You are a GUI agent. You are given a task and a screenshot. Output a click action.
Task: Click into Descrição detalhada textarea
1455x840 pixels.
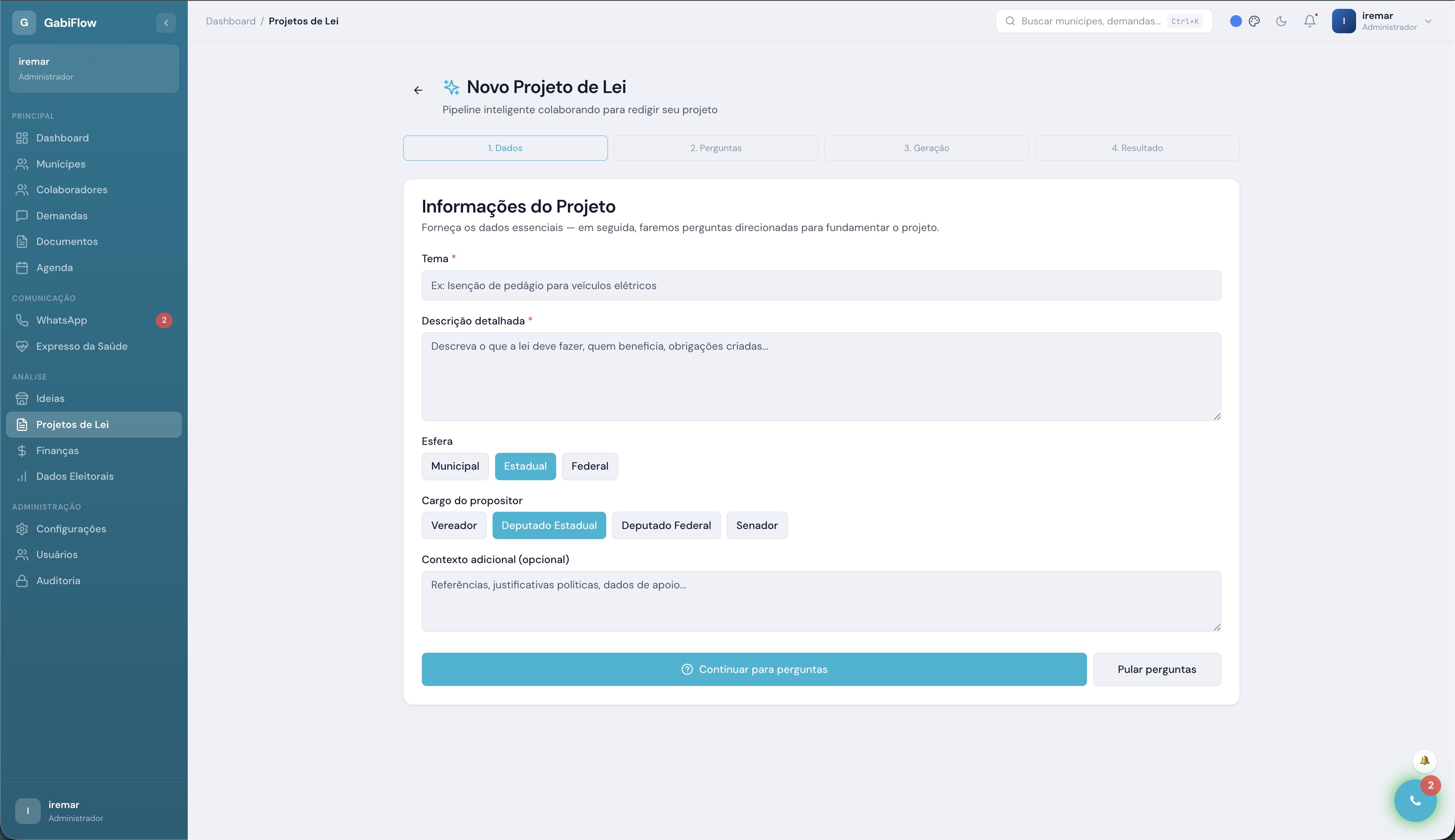coord(821,377)
